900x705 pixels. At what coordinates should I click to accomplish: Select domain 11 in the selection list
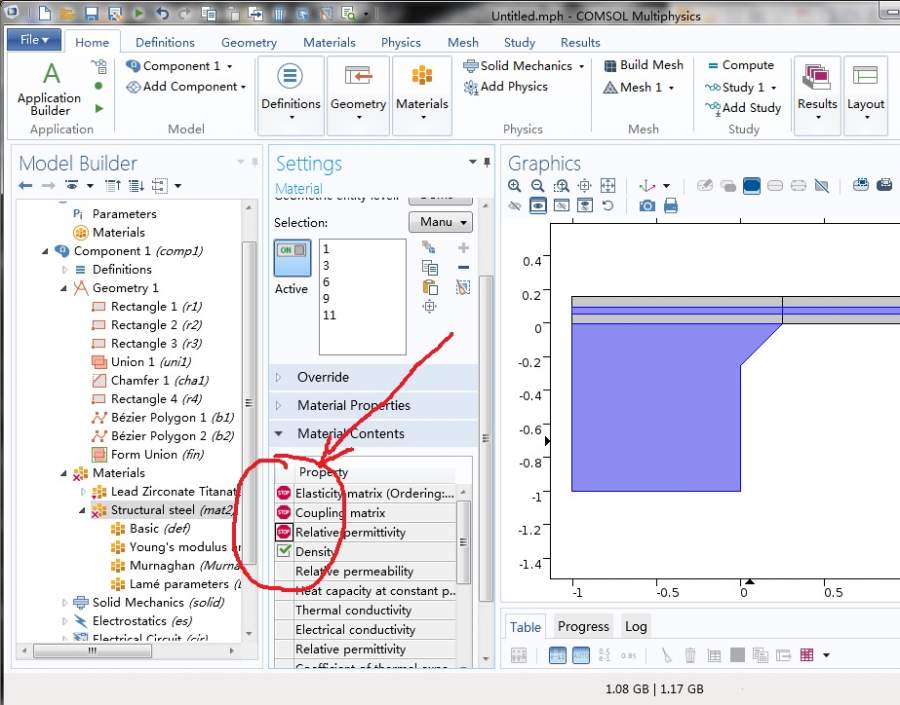pyautogui.click(x=329, y=315)
